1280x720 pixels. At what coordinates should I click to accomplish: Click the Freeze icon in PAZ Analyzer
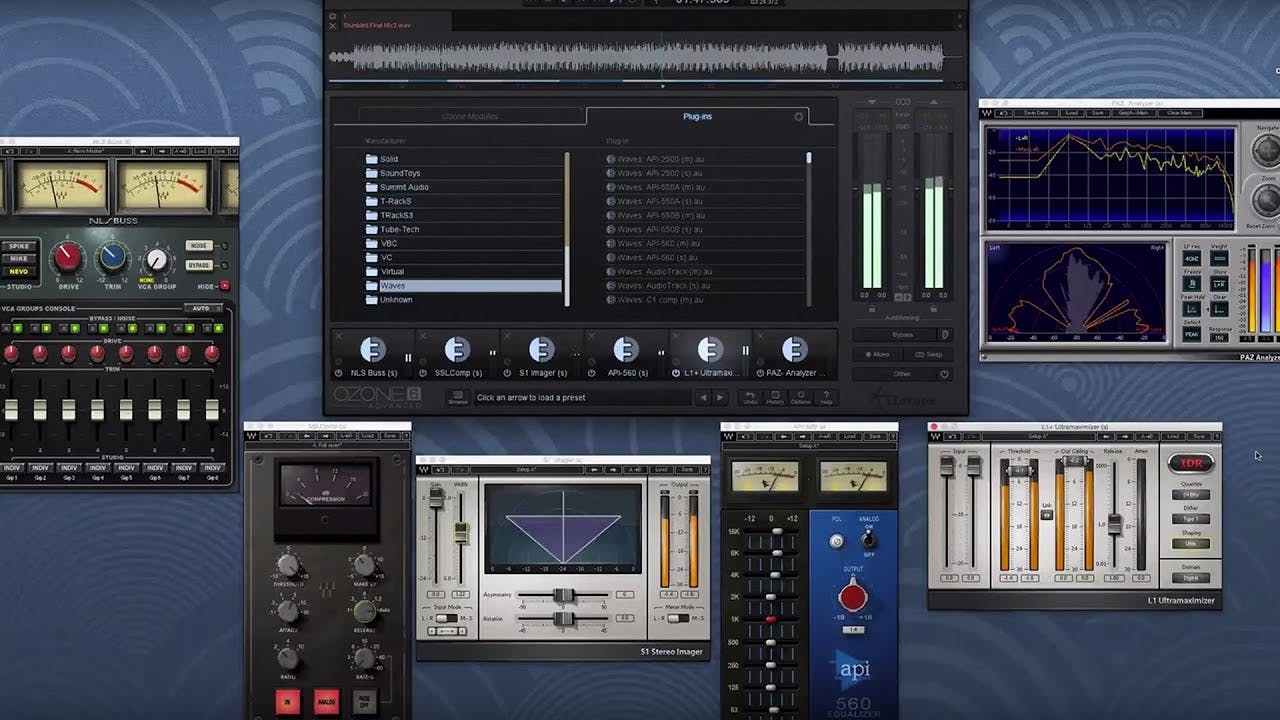tap(1192, 282)
